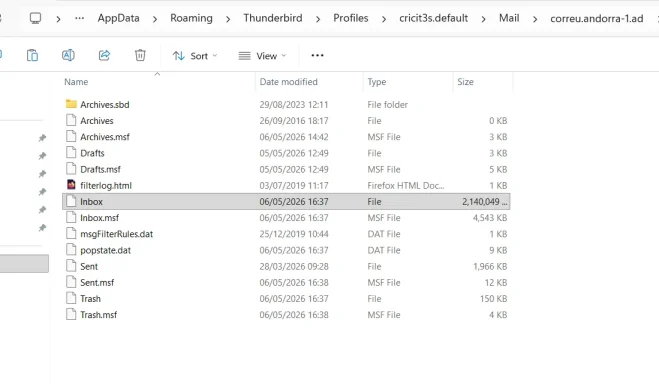Select the Sent.msf file icon
The image size is (659, 384).
(x=71, y=282)
